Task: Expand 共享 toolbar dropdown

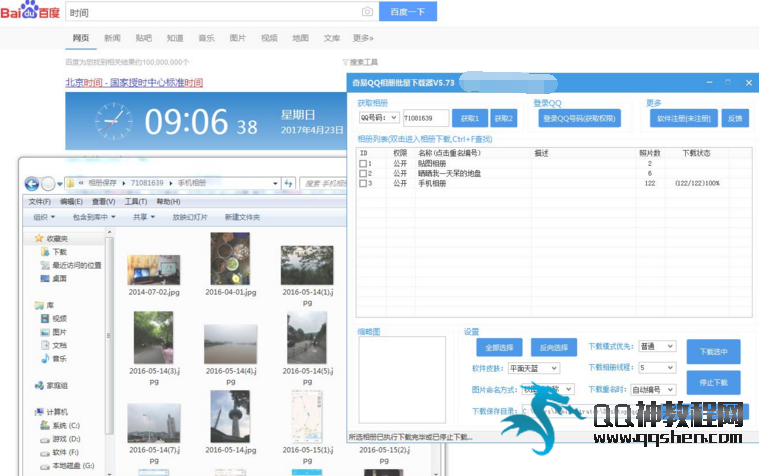Action: coord(144,217)
